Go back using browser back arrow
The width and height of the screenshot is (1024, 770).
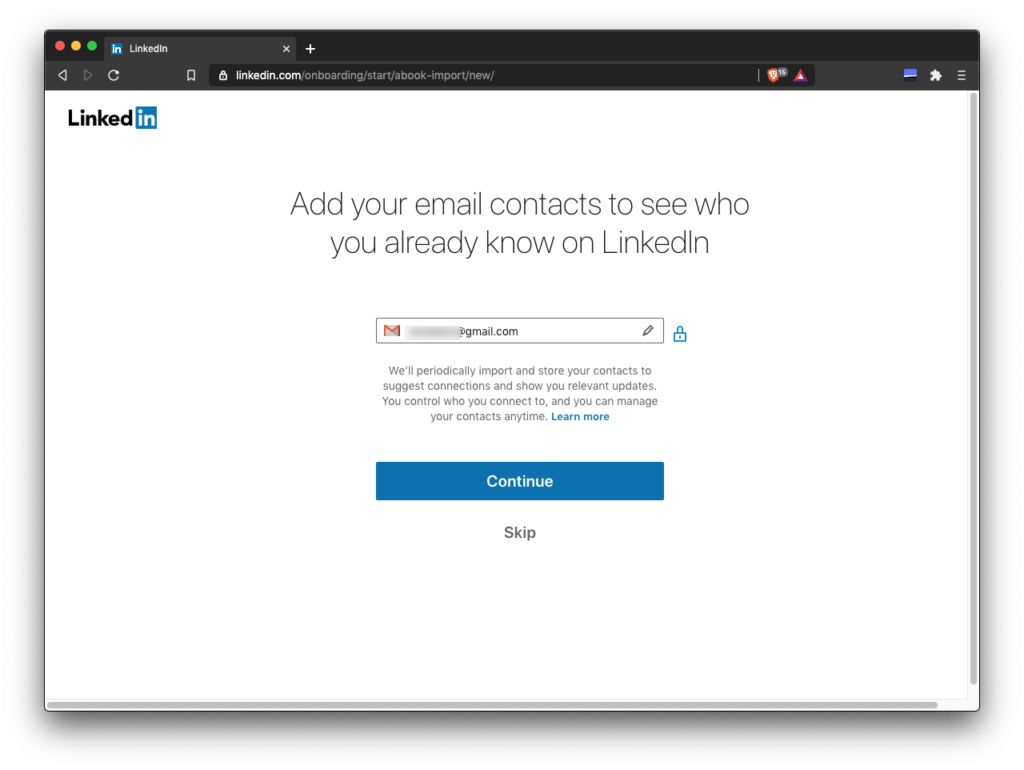[63, 75]
